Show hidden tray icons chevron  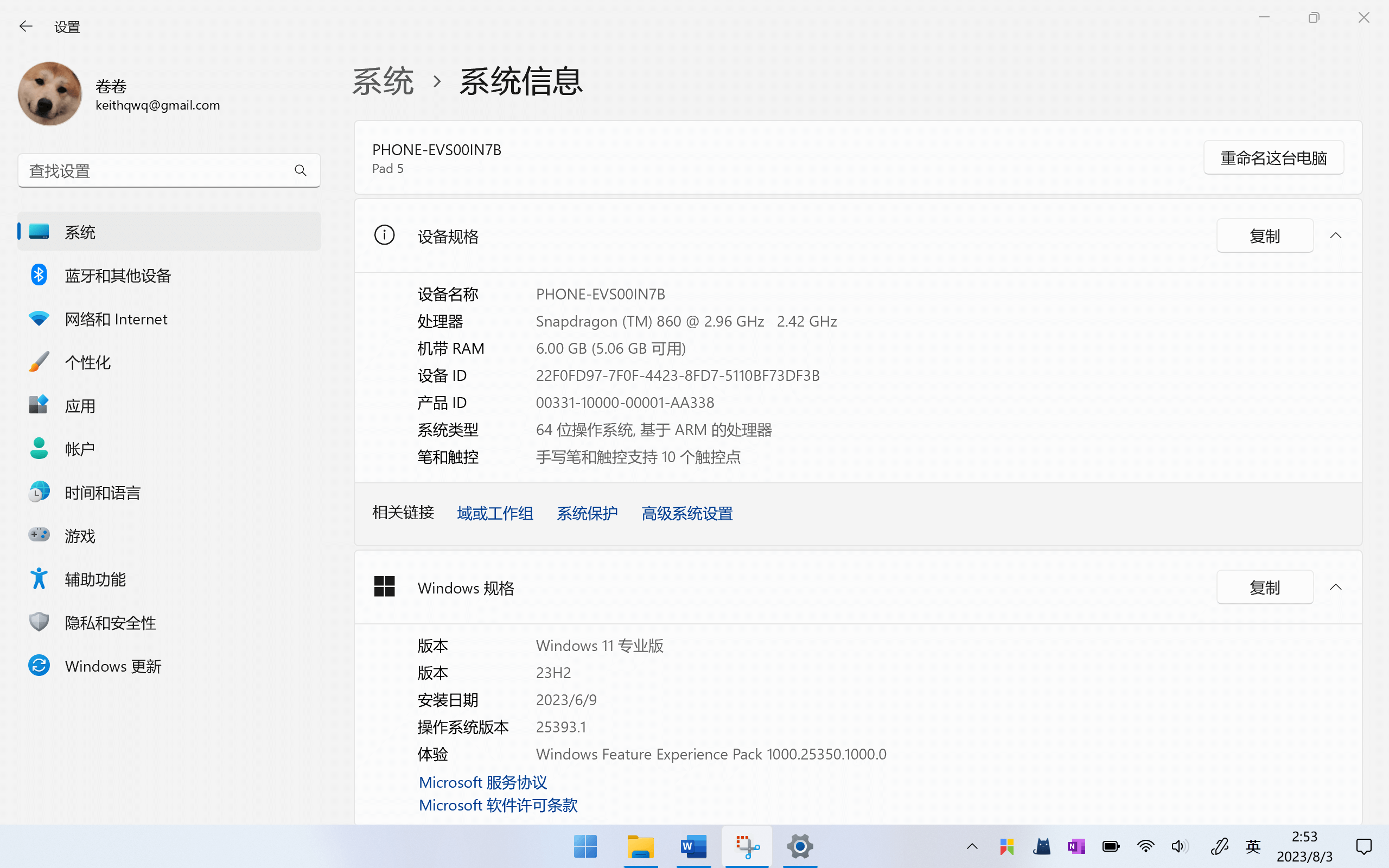(972, 846)
